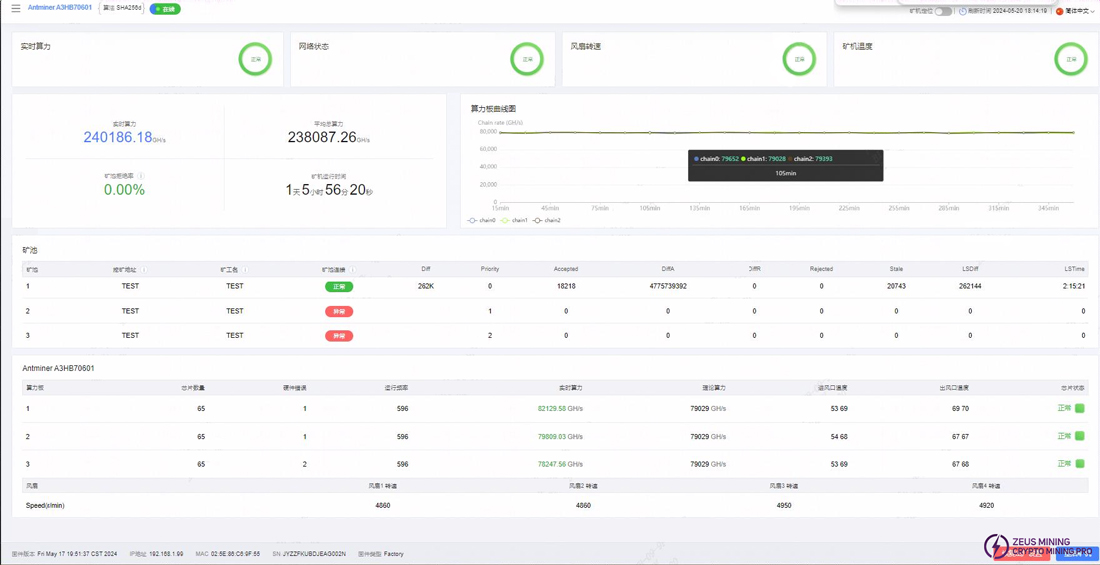Click red abnormal badge for pool 3
Viewport: 1100px width, 565px height.
tap(339, 335)
